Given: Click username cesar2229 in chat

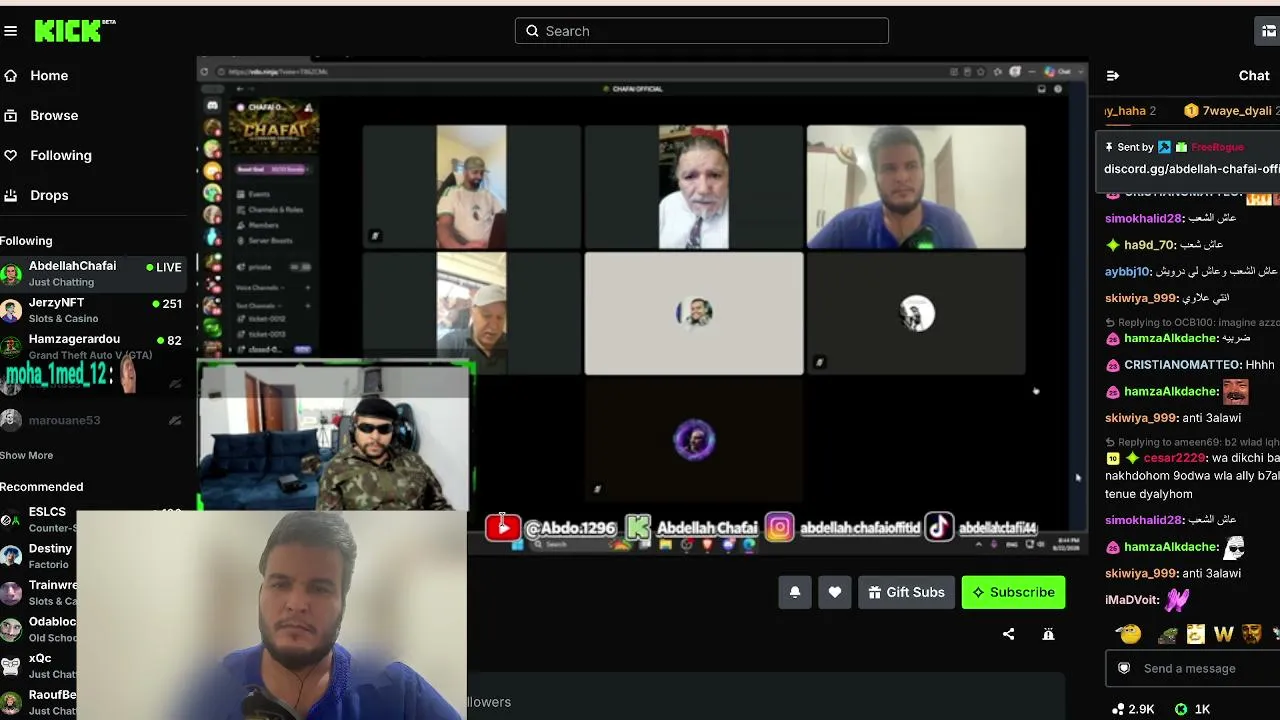Looking at the screenshot, I should [x=1174, y=458].
